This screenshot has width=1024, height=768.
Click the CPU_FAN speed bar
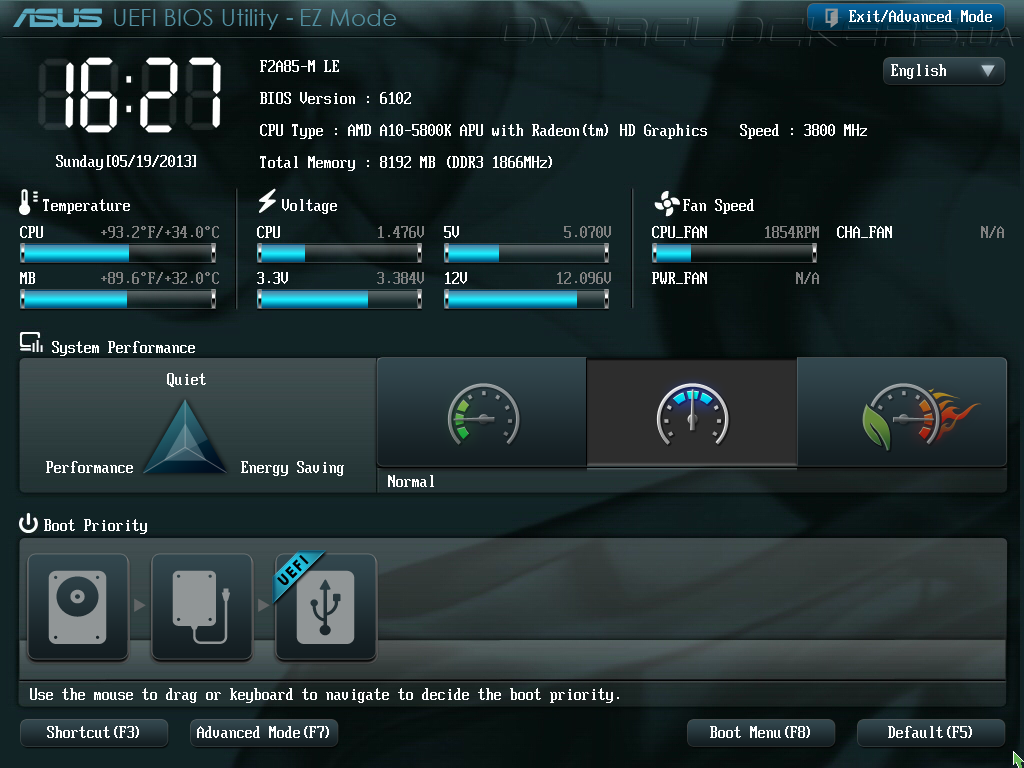[734, 253]
